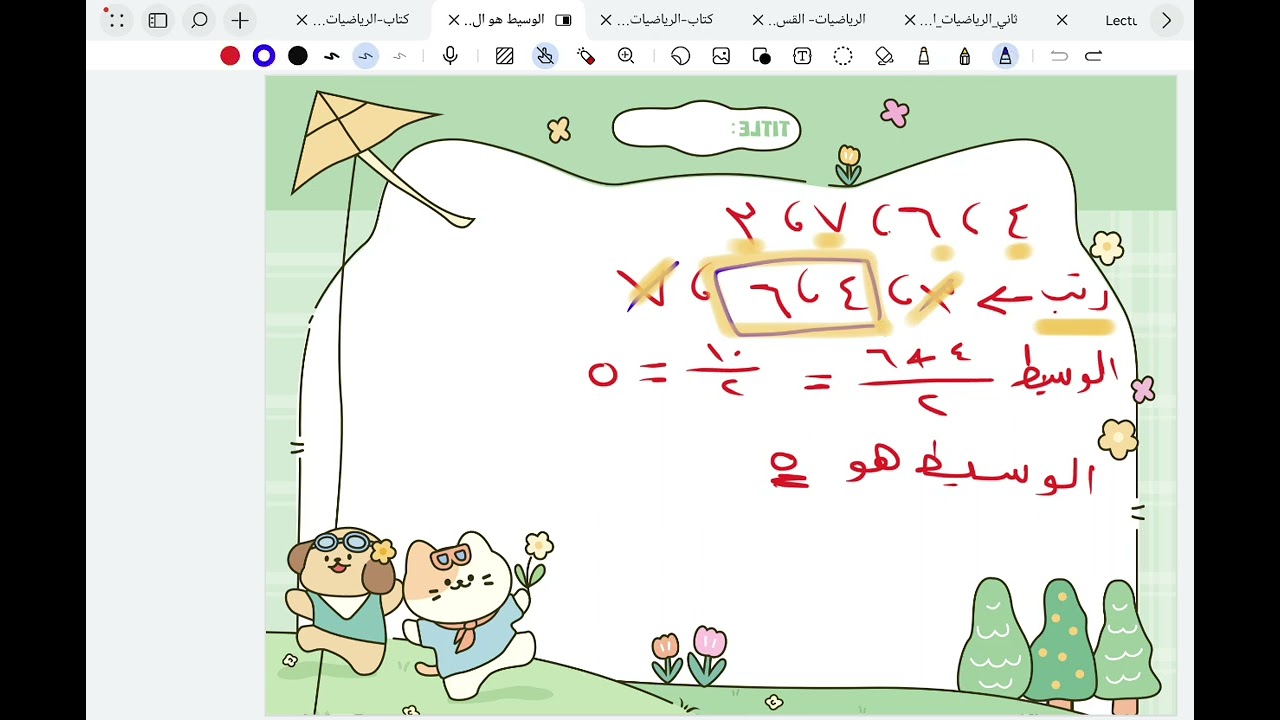
Task: Close the الرياضيات- القس.. tab
Action: point(758,20)
